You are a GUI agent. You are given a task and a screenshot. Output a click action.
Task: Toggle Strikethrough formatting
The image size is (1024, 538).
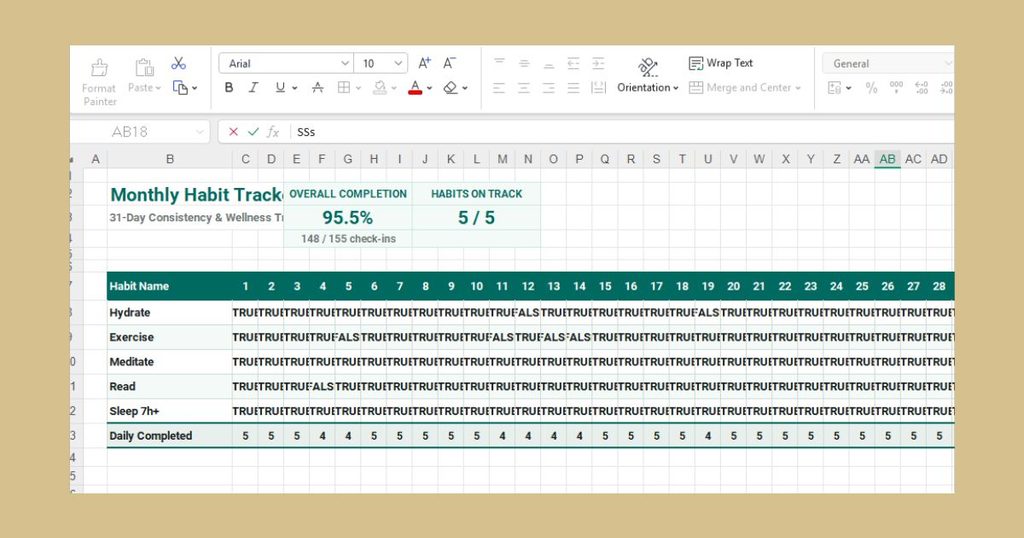318,87
